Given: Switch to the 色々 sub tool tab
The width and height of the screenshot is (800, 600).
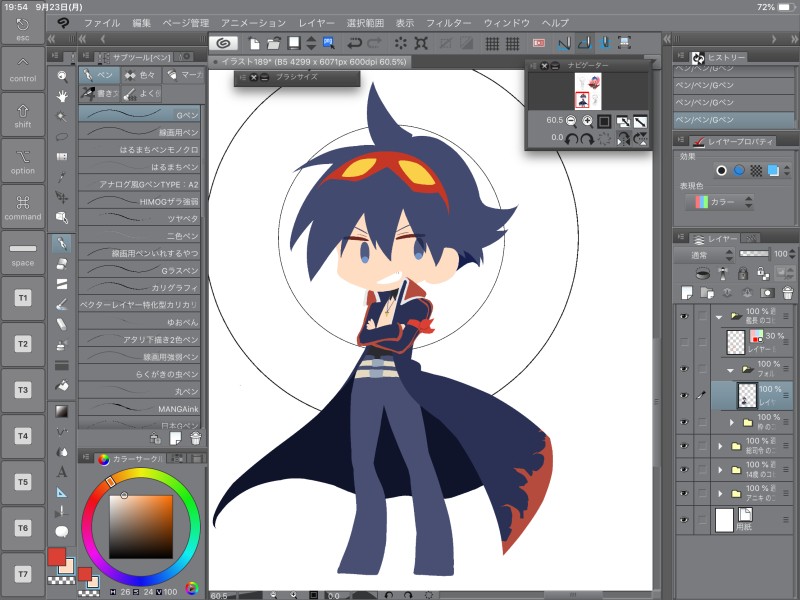Looking at the screenshot, I should coord(141,75).
